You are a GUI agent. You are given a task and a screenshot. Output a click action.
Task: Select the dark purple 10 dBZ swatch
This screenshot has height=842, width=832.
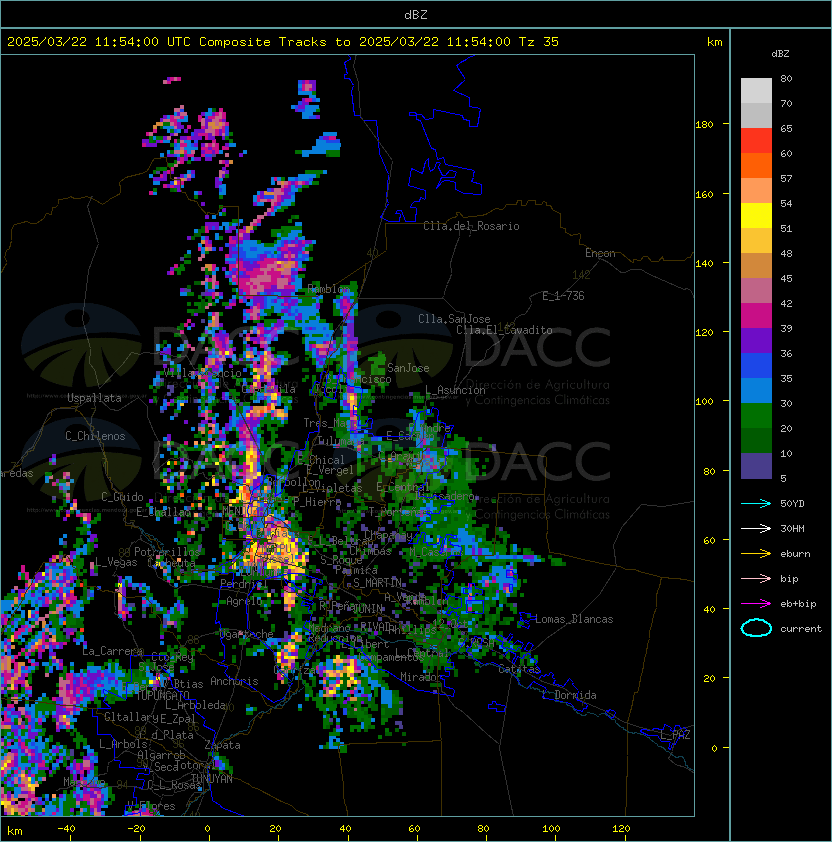click(756, 466)
